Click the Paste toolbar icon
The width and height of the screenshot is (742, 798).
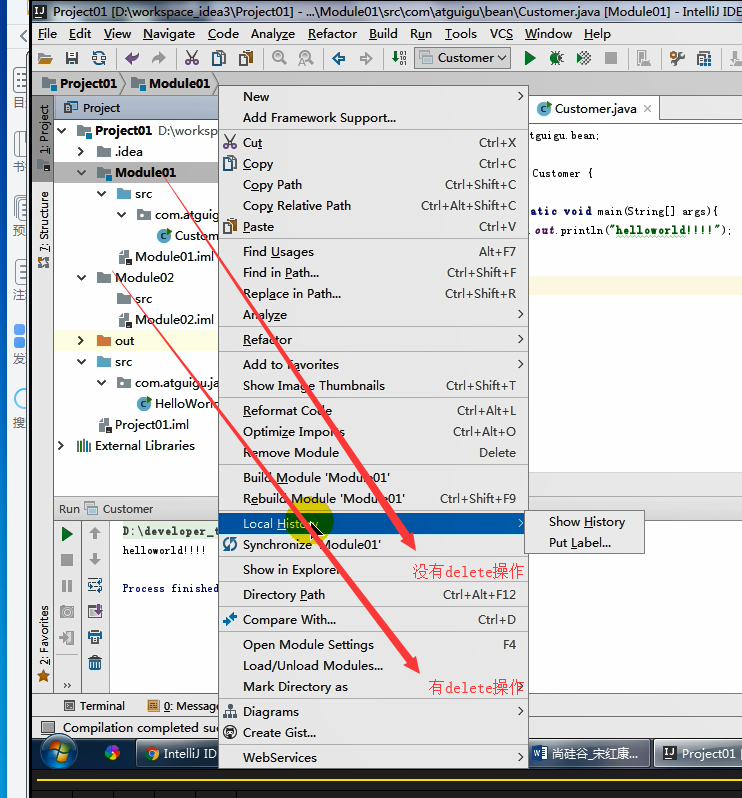click(246, 59)
